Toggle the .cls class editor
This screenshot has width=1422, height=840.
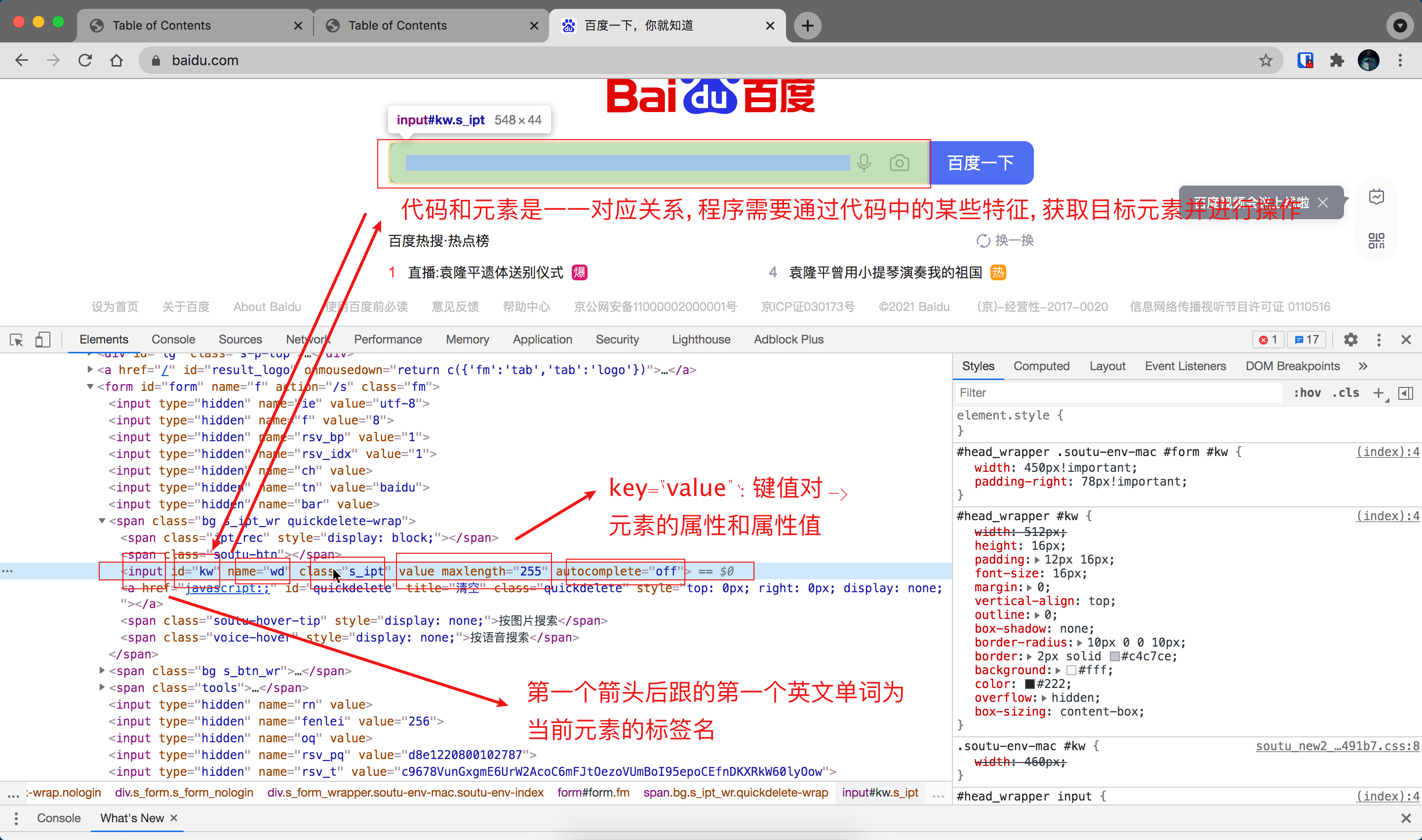click(1346, 393)
